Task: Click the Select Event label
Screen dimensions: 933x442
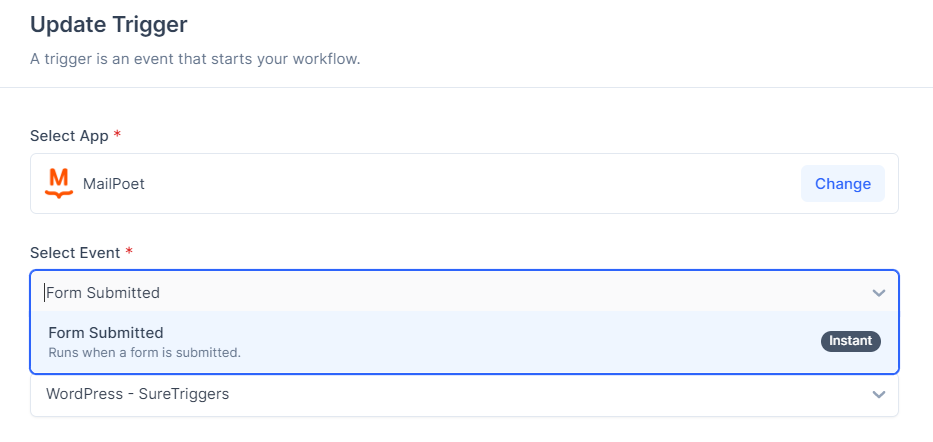Action: [75, 252]
